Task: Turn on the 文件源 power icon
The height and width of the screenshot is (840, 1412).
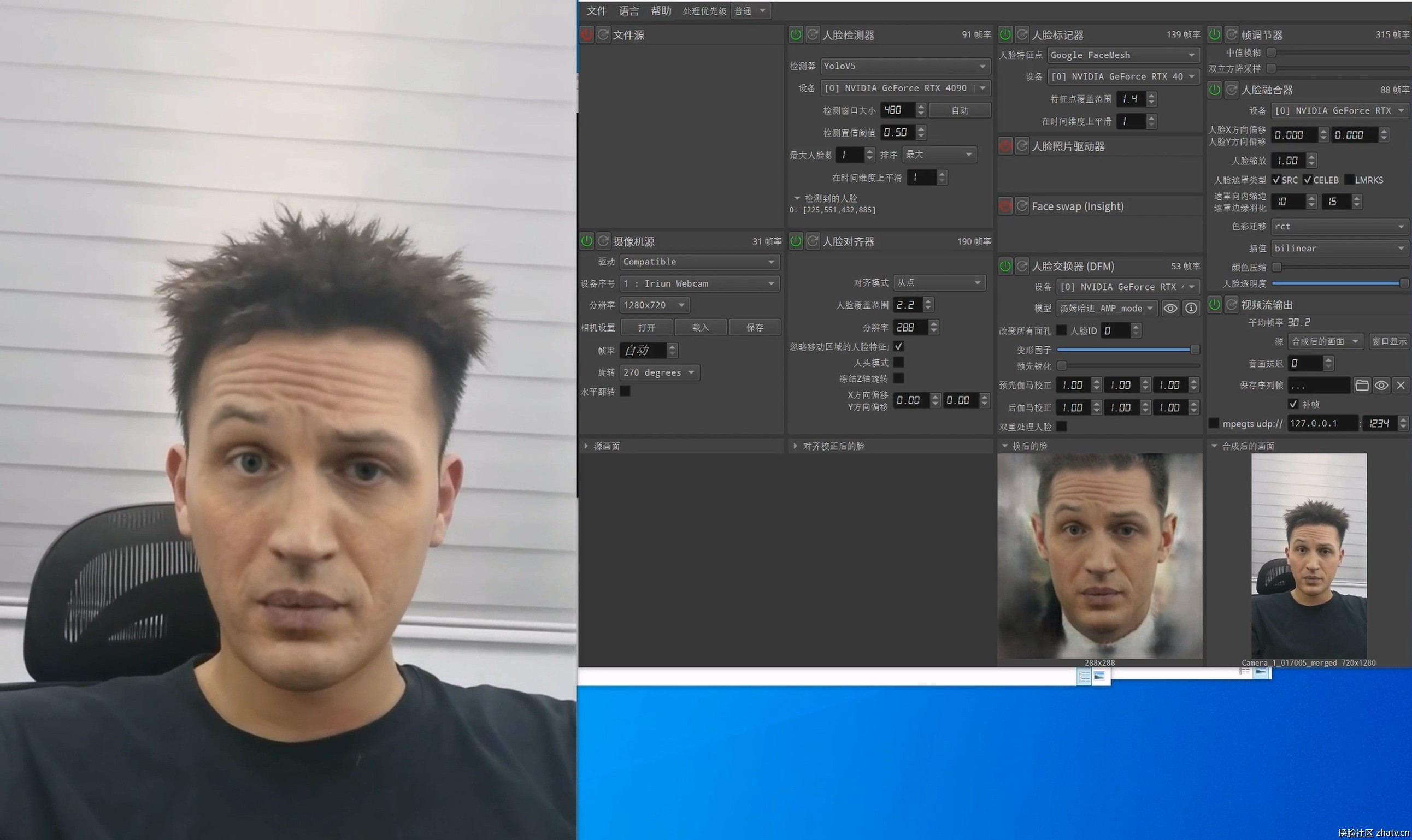Action: pos(586,34)
